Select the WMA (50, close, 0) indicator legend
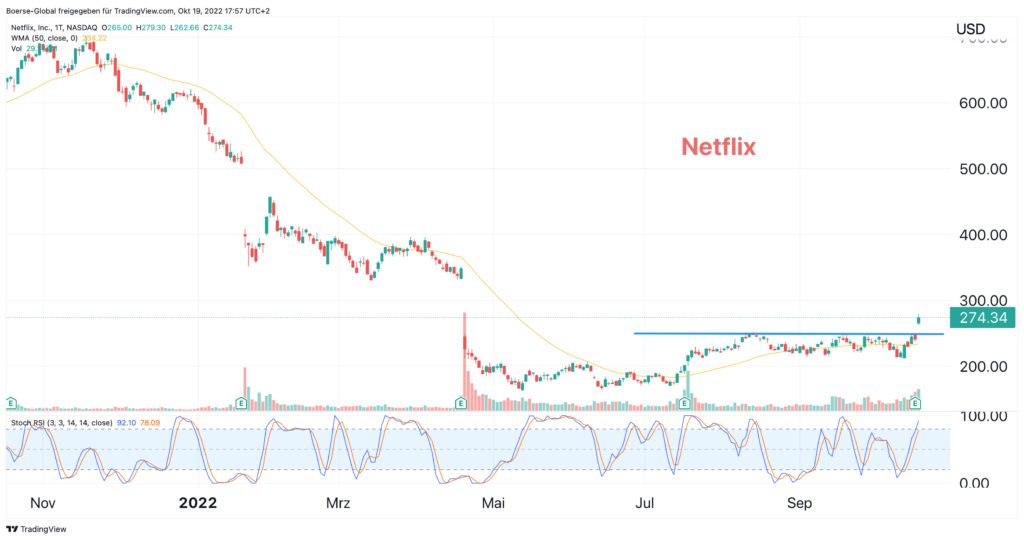This screenshot has height=540, width=1024. [x=44, y=38]
